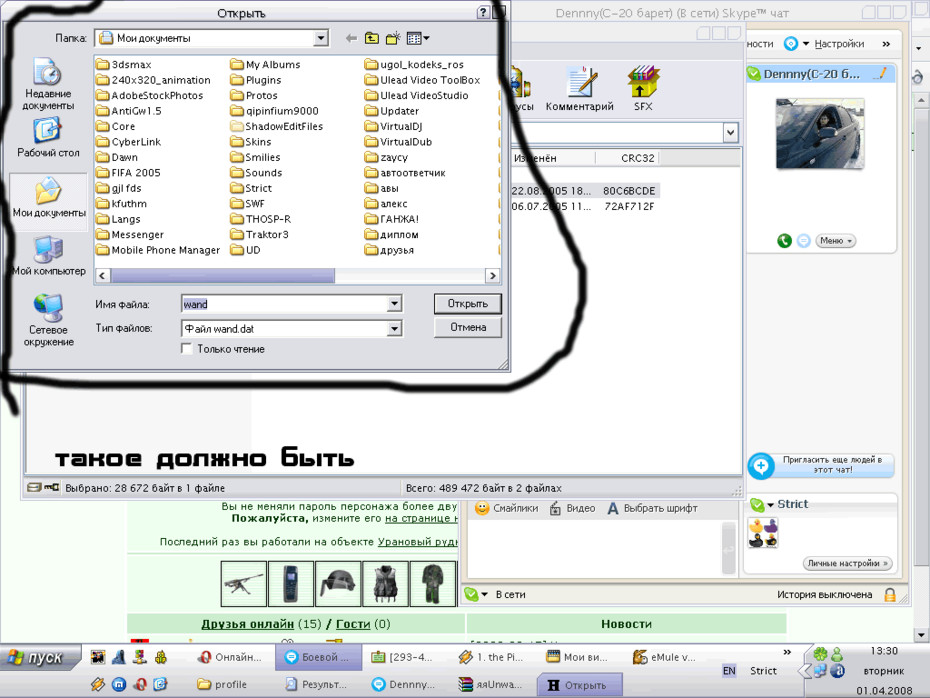Image resolution: width=930 pixels, height=698 pixels.
Task: Open Recent documents in dialog sidebar
Action: [x=48, y=84]
